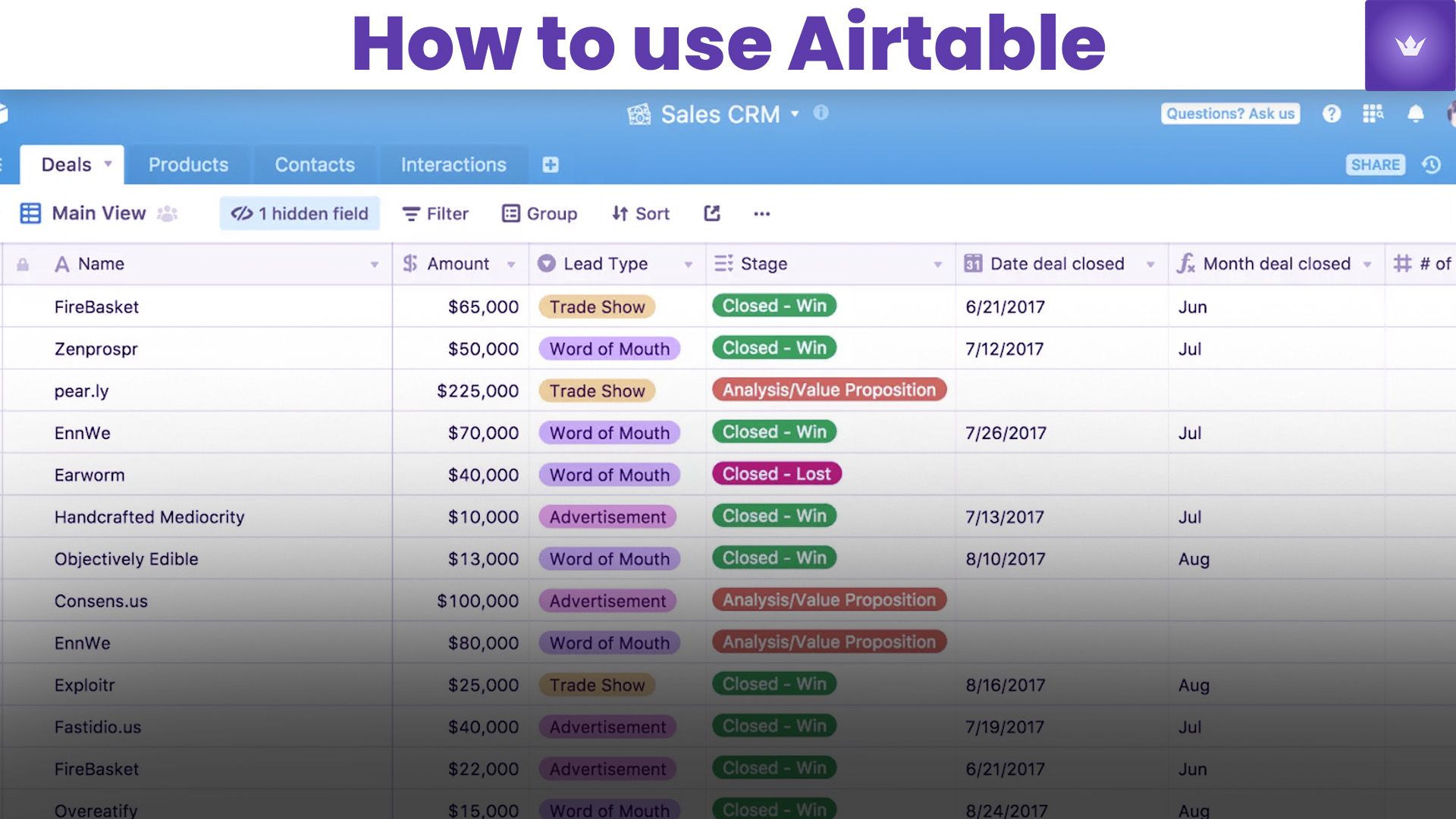Click Closed - Win tag in Objectively Edible row
This screenshot has height=819, width=1456.
(x=774, y=558)
